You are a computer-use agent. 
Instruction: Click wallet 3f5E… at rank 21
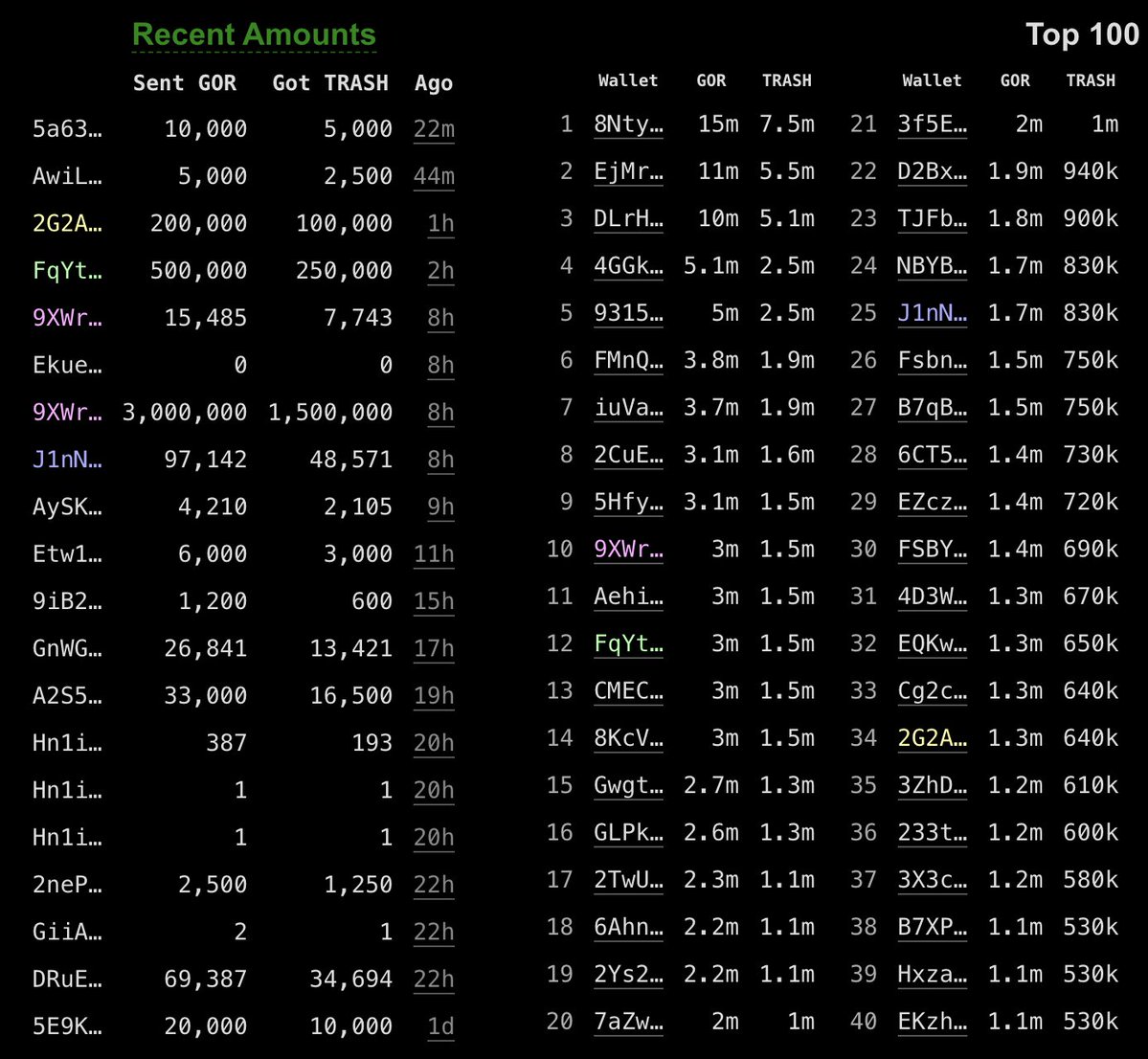click(x=932, y=124)
